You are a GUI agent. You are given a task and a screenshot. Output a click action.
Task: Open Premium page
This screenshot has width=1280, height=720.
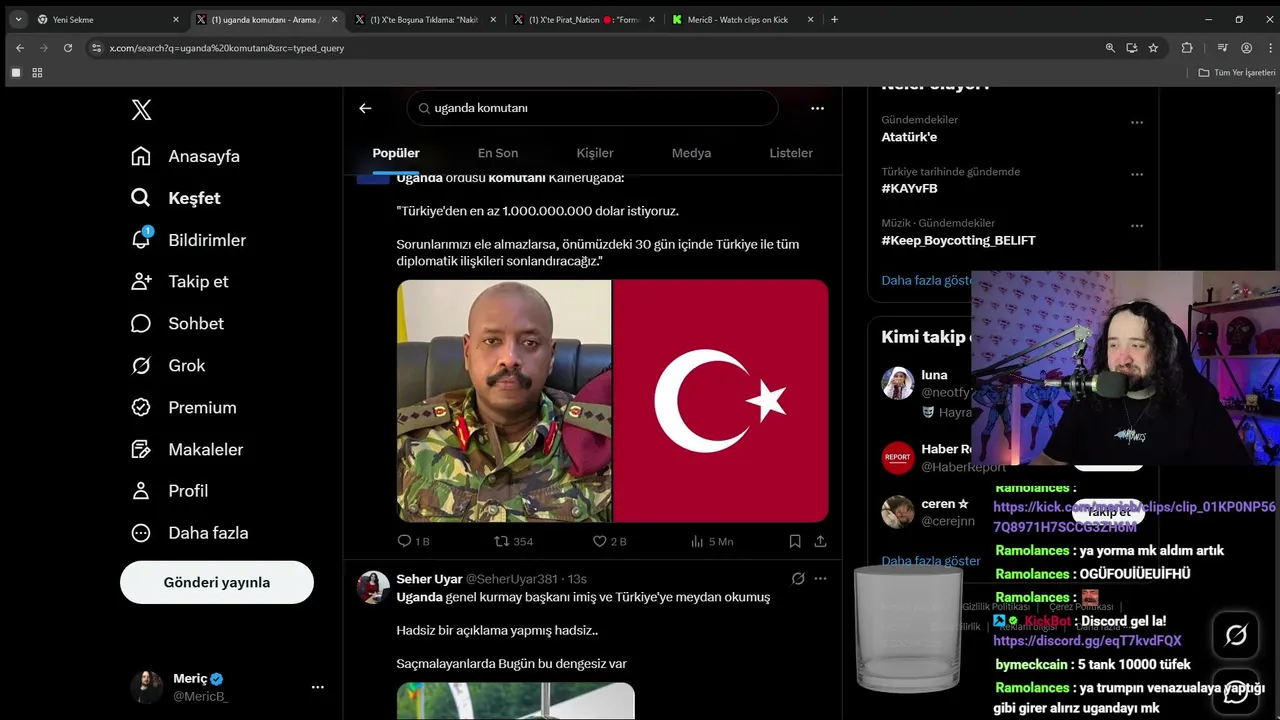pyautogui.click(x=184, y=407)
